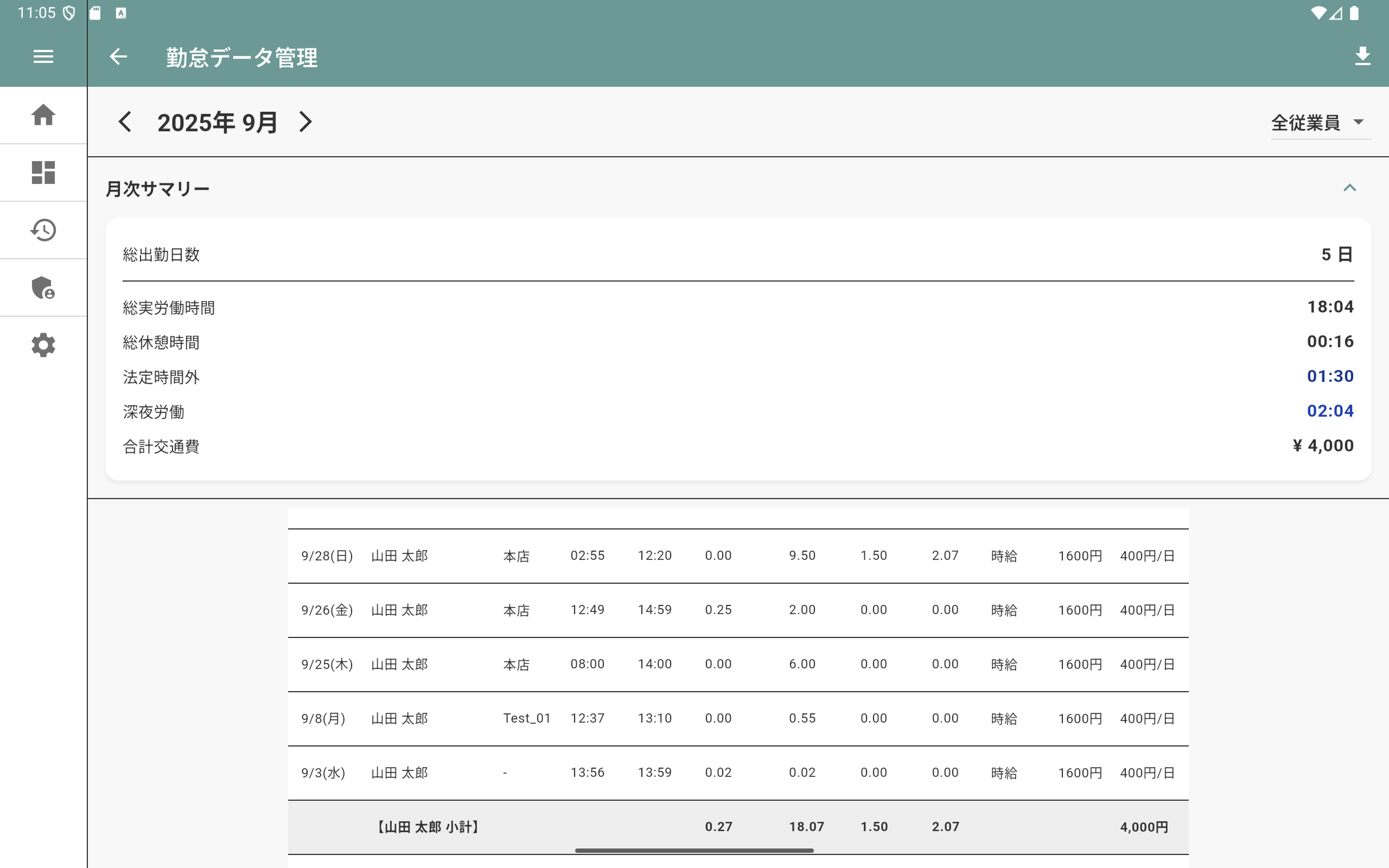1389x868 pixels.
Task: Select the Test_01 store entry row
Action: (x=689, y=718)
